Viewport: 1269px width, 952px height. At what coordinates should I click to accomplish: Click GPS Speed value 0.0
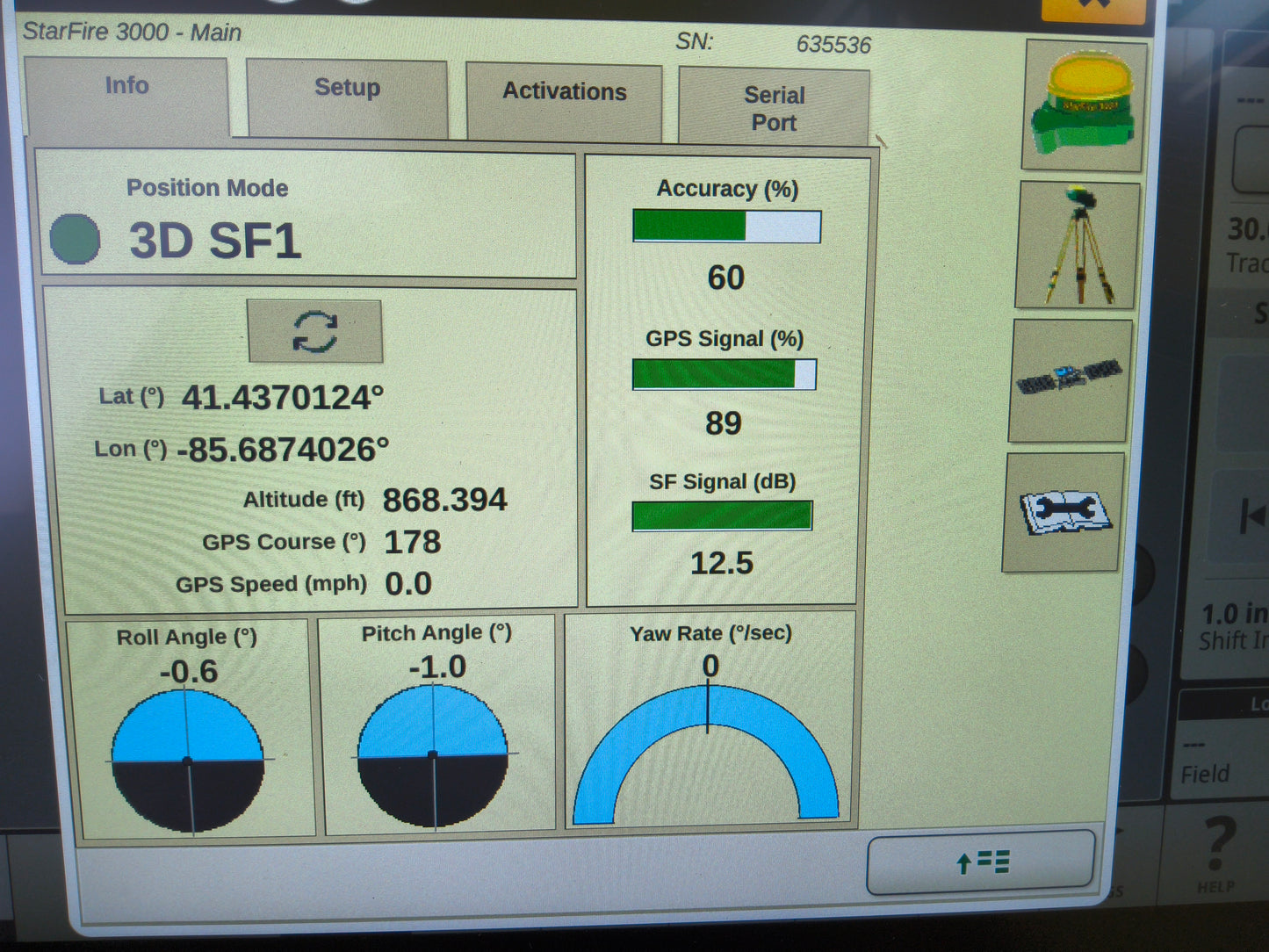408,584
